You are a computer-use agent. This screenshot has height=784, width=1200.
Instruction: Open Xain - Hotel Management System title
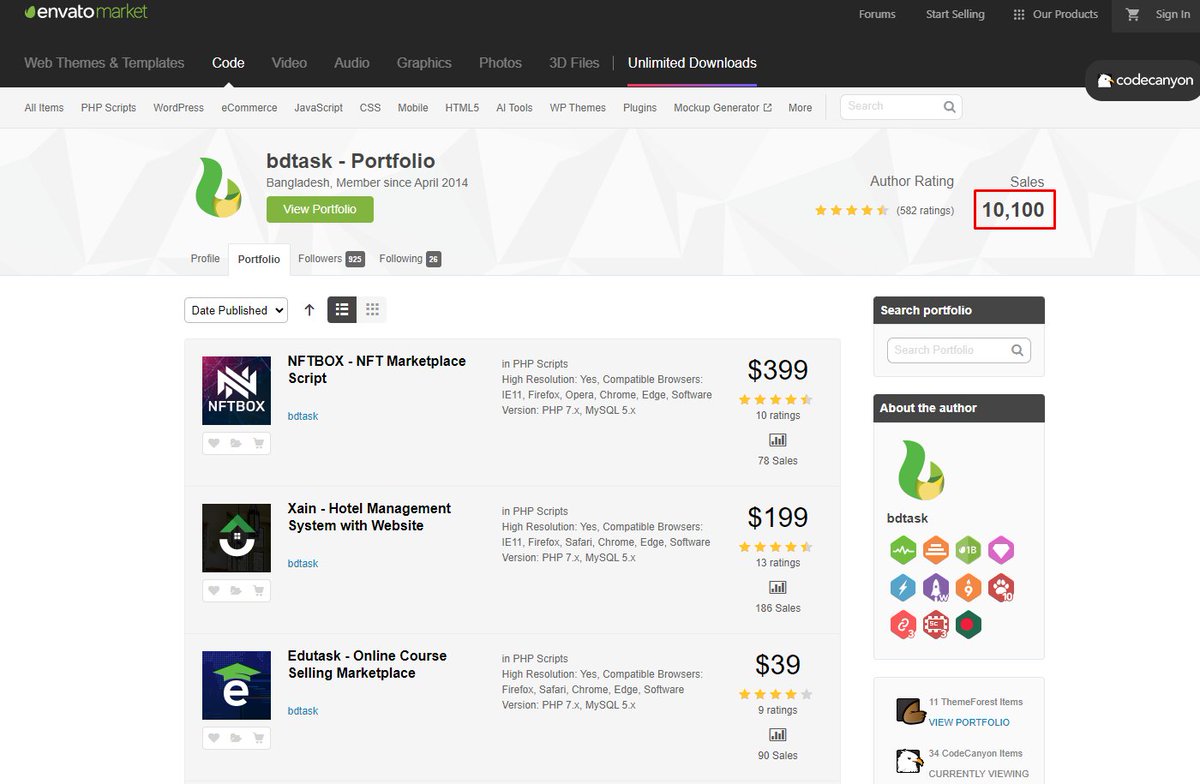click(369, 517)
